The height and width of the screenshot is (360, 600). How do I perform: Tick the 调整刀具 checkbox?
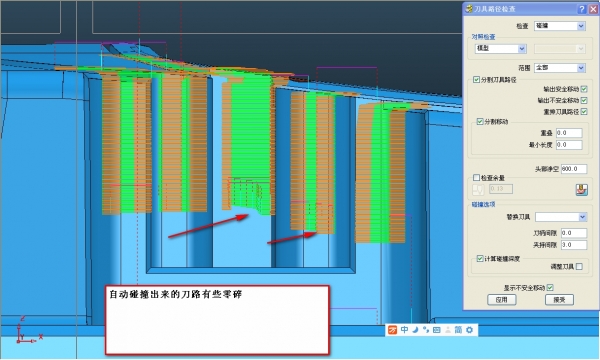pos(579,266)
